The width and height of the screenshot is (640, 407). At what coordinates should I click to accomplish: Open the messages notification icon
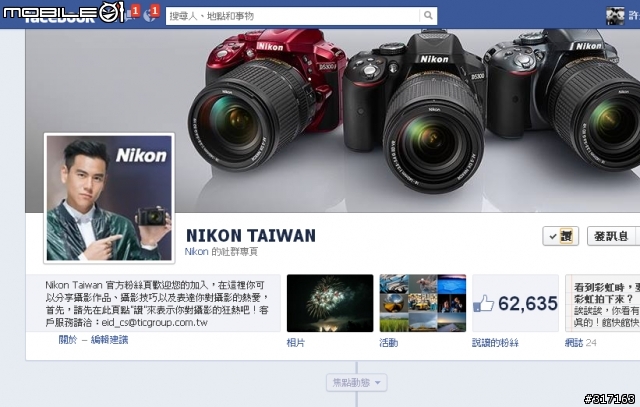pyautogui.click(x=131, y=15)
